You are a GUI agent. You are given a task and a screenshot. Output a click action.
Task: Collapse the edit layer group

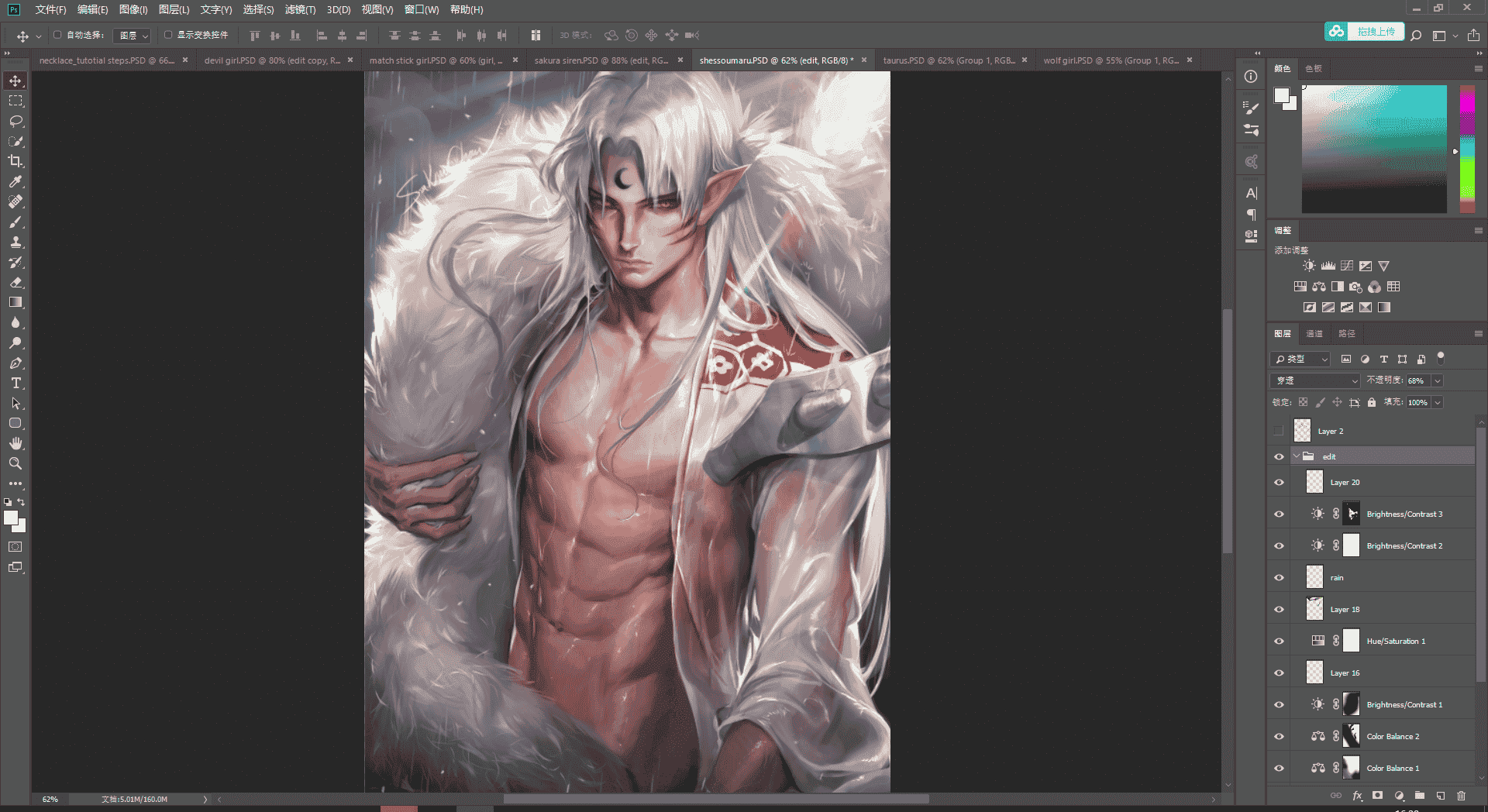1296,456
